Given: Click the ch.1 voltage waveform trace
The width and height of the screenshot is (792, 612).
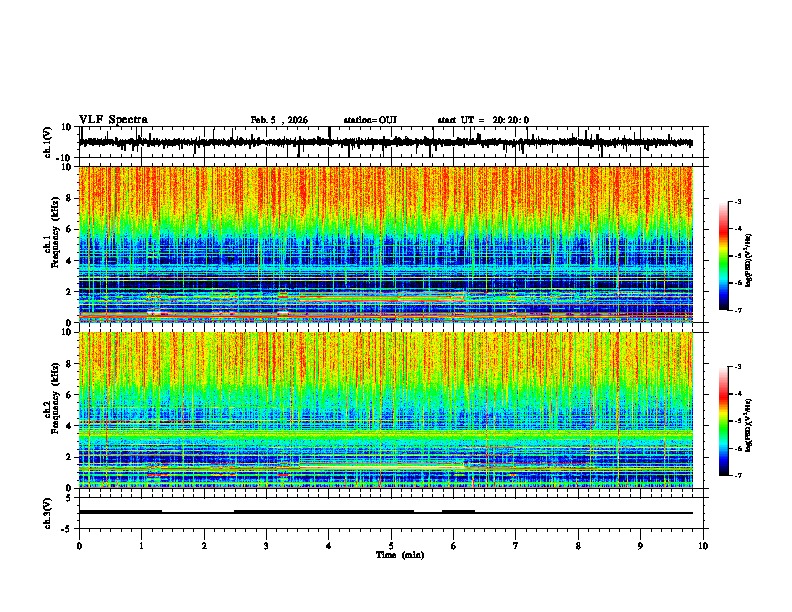Looking at the screenshot, I should (x=385, y=142).
